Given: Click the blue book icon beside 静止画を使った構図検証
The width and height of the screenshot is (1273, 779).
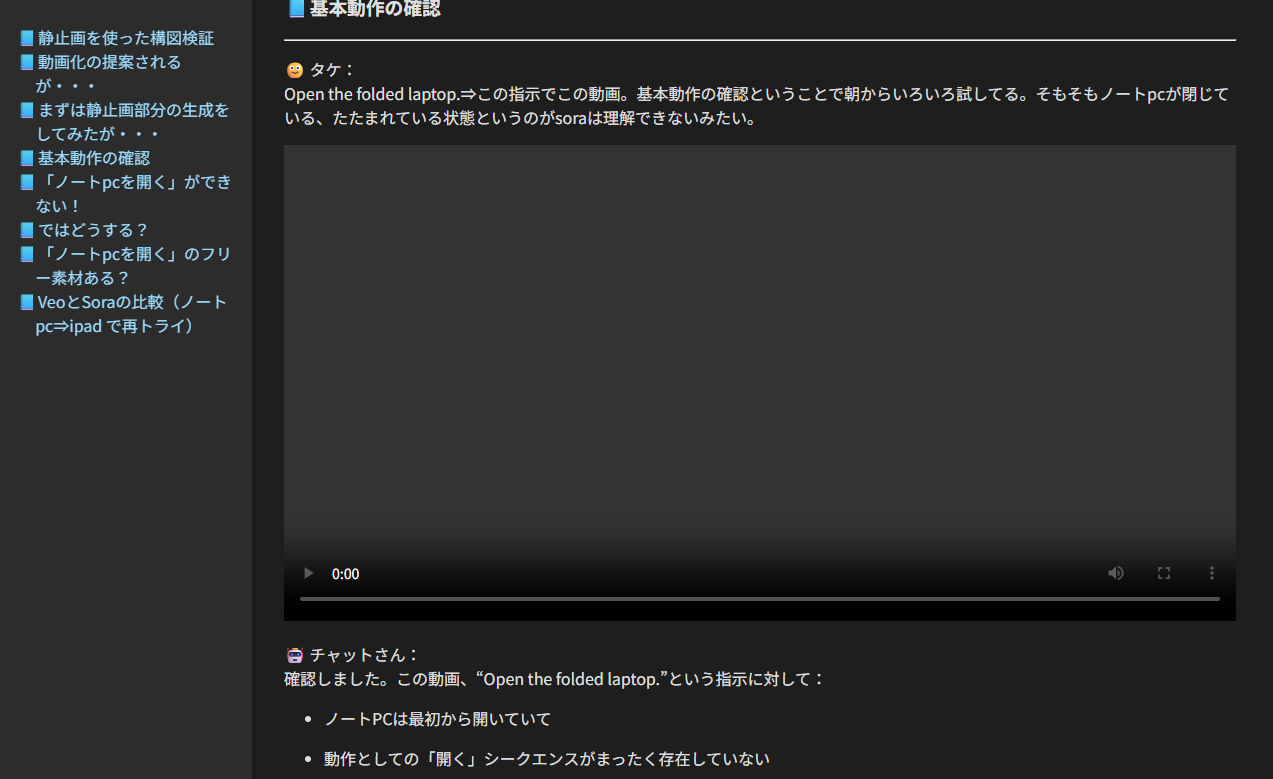Looking at the screenshot, I should [27, 38].
